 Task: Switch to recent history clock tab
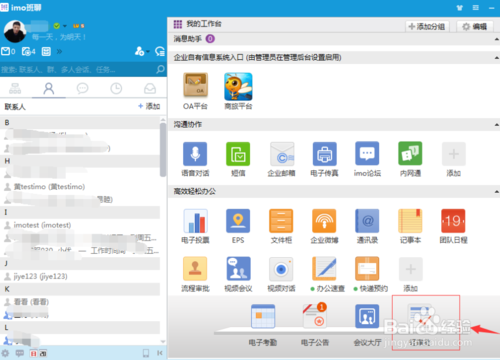(x=116, y=88)
